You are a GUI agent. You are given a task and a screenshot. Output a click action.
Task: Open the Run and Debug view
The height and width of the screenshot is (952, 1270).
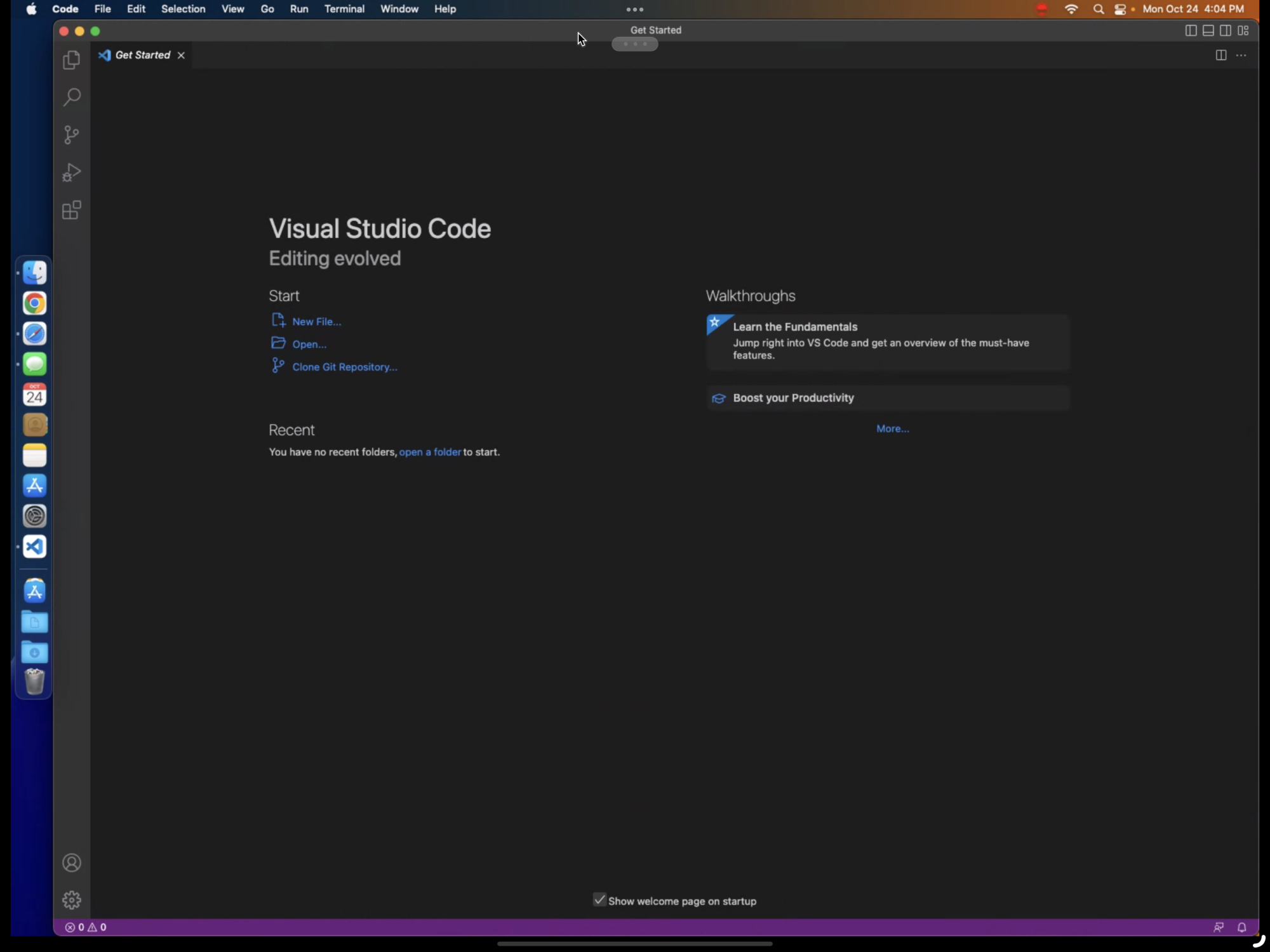[72, 173]
